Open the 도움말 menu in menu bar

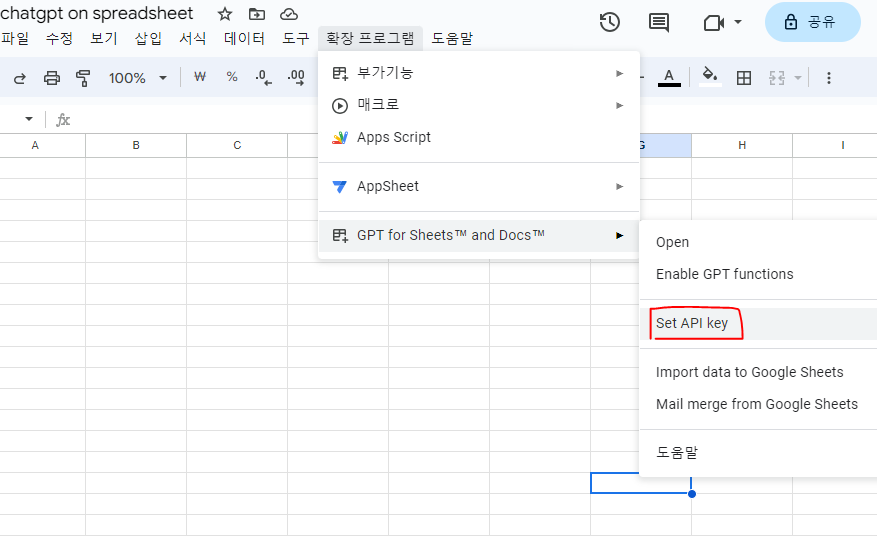tap(452, 38)
